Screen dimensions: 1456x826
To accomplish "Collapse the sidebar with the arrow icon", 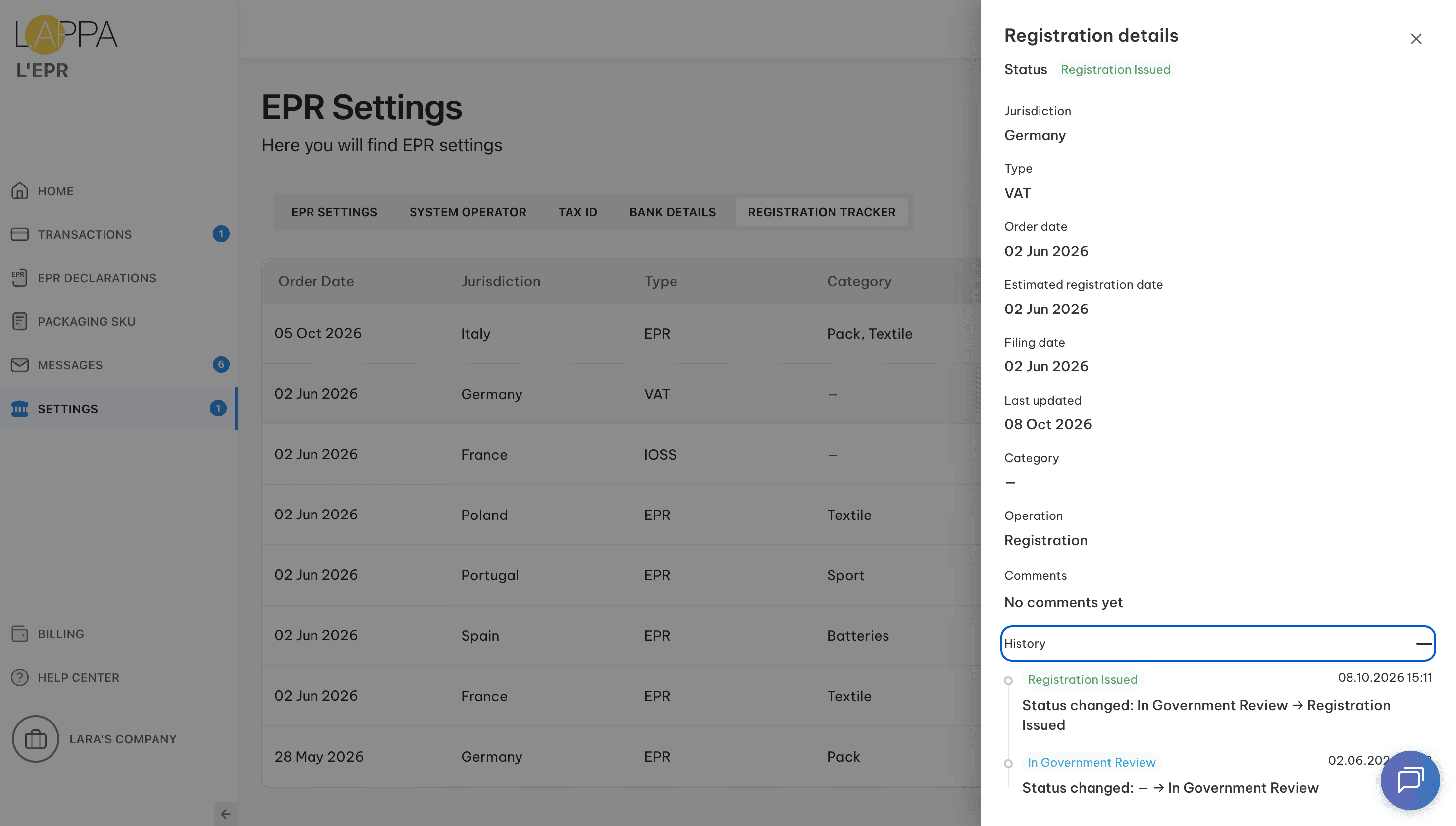I will coord(226,814).
